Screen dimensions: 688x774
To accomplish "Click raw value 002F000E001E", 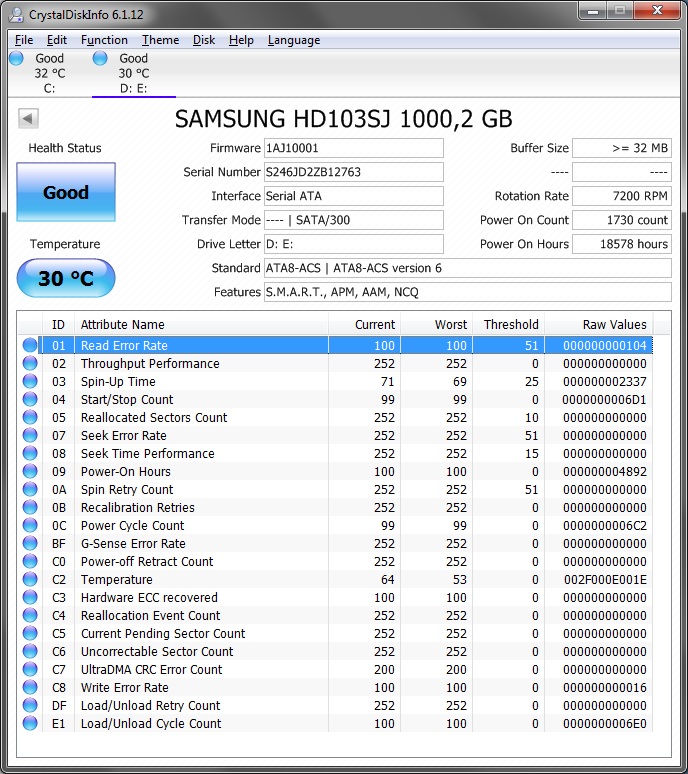I will click(605, 580).
